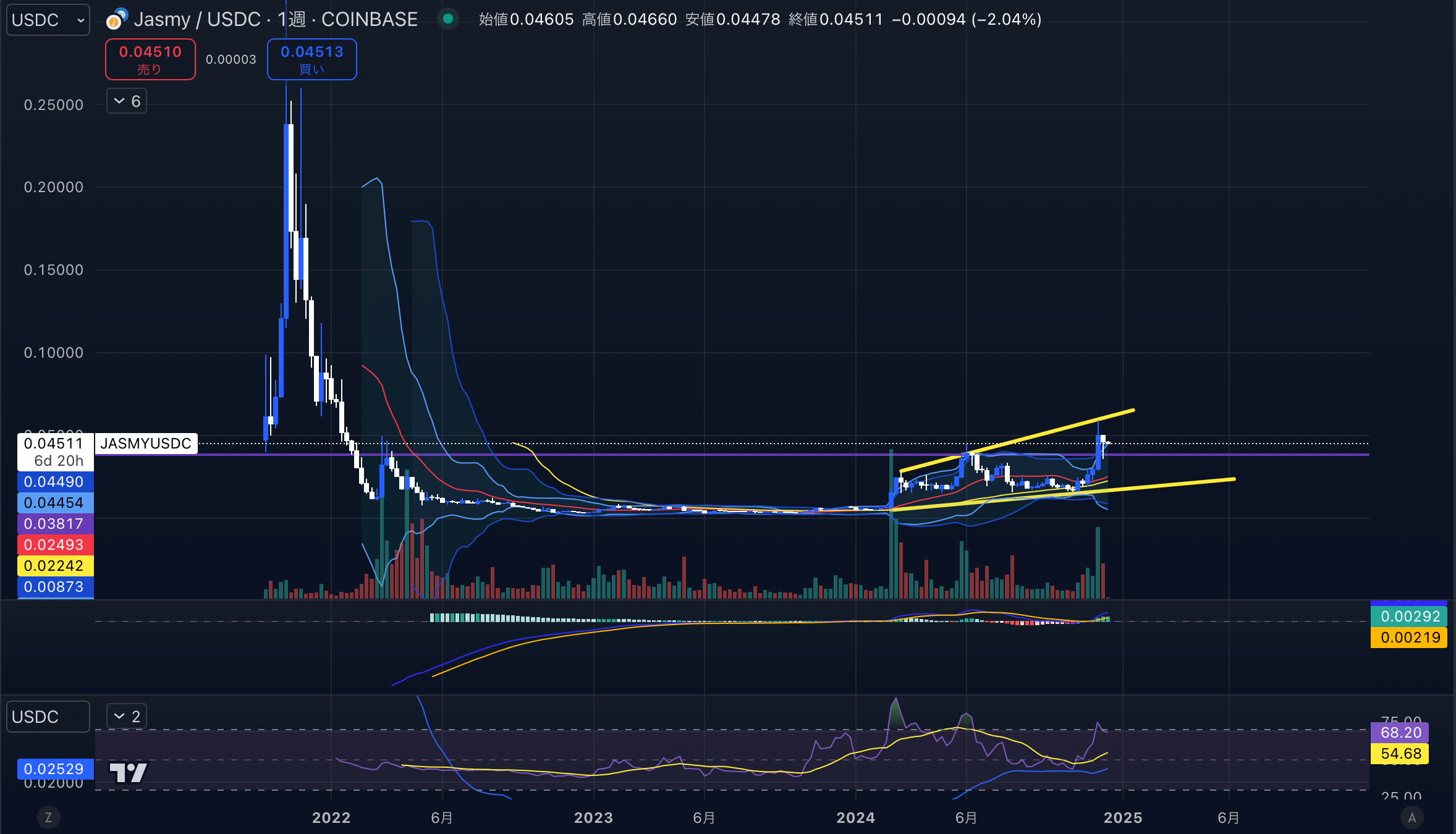Click the low price 0.04478 value
Viewport: 1456px width, 834px height.
(x=748, y=19)
